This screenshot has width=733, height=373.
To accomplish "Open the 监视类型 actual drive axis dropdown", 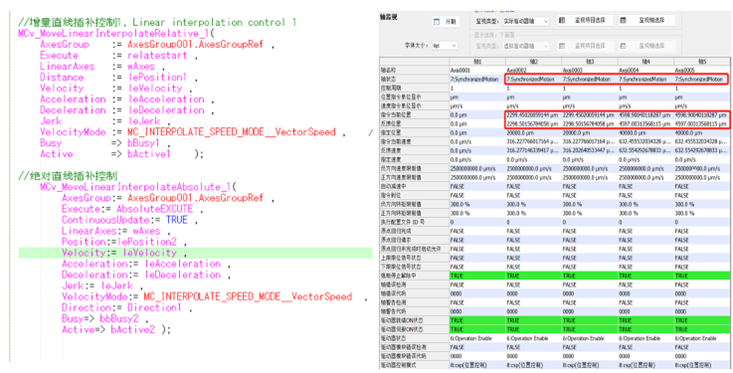I will (526, 21).
